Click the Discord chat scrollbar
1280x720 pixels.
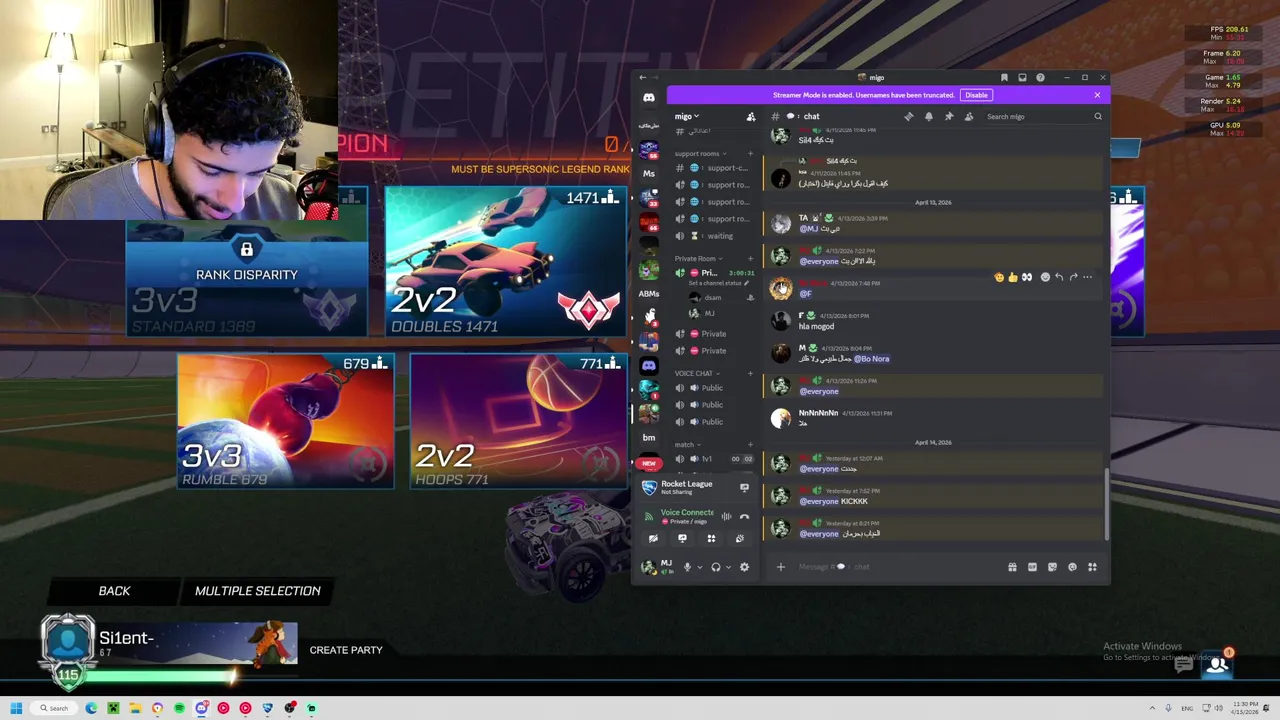pyautogui.click(x=1106, y=505)
